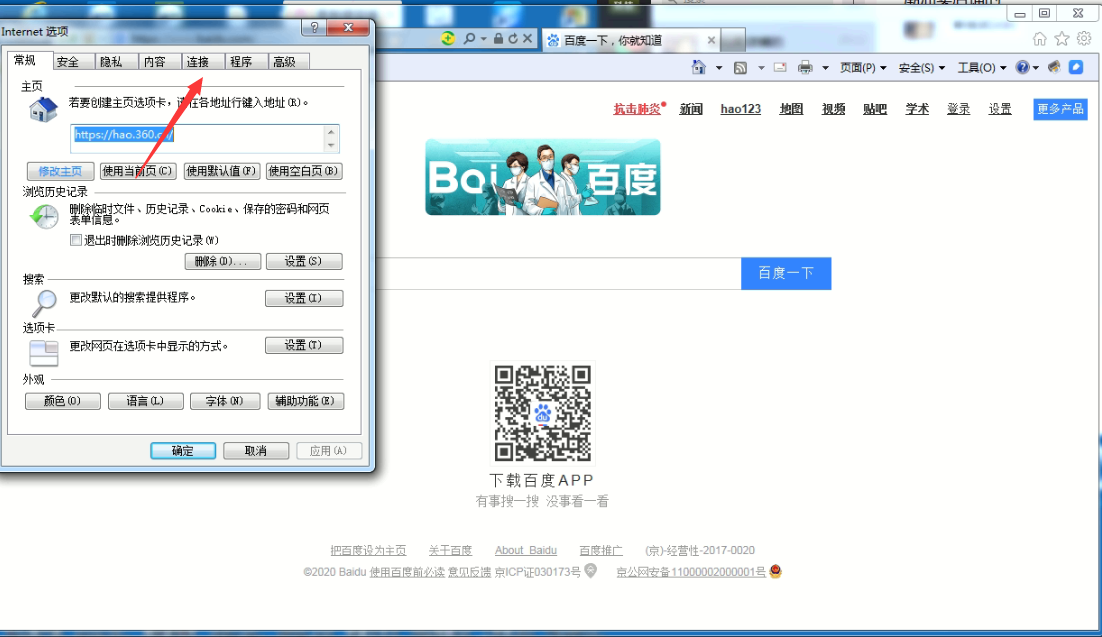Open the address bar search dropdown arrow
1102x637 pixels.
(484, 39)
